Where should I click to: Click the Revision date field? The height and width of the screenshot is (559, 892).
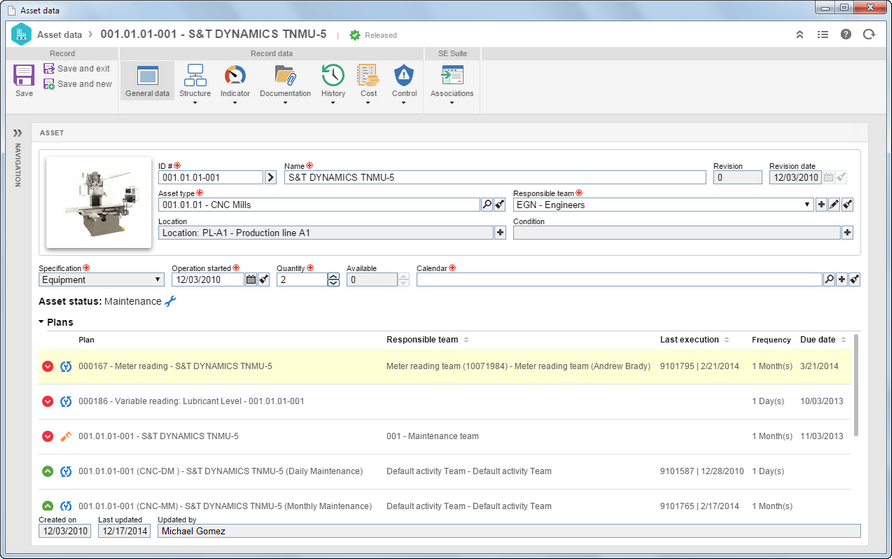(x=795, y=177)
